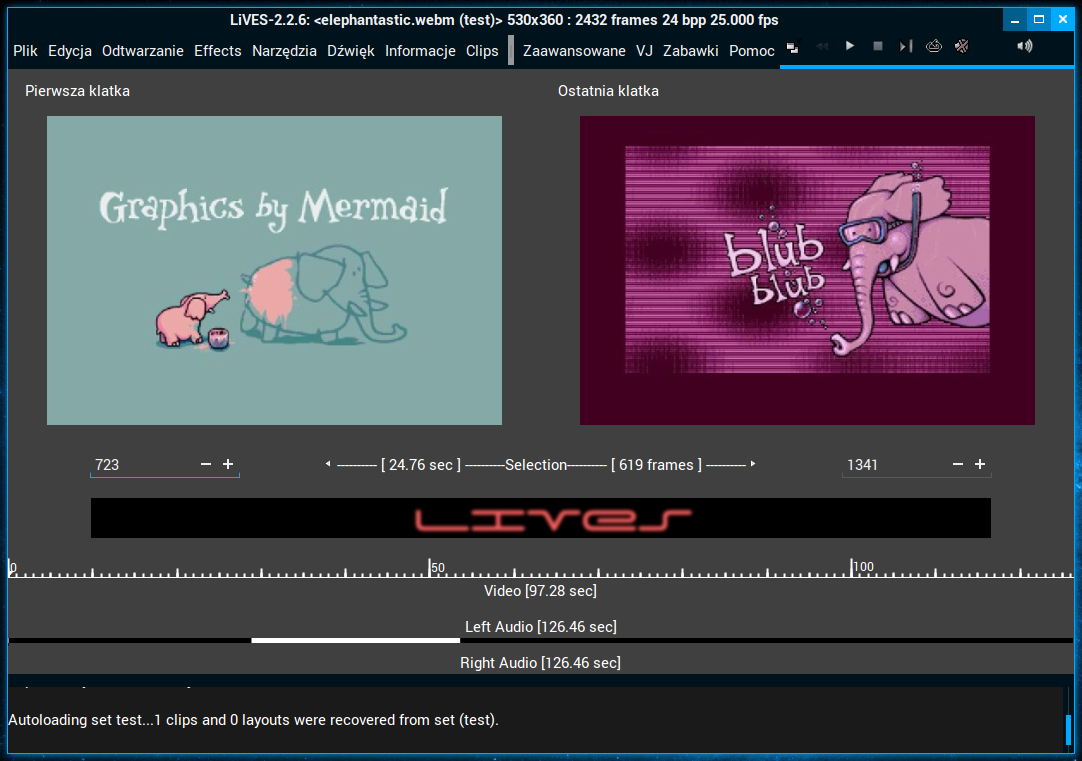Start playback with the play icon
Screen dimensions: 1082x761
(849, 46)
